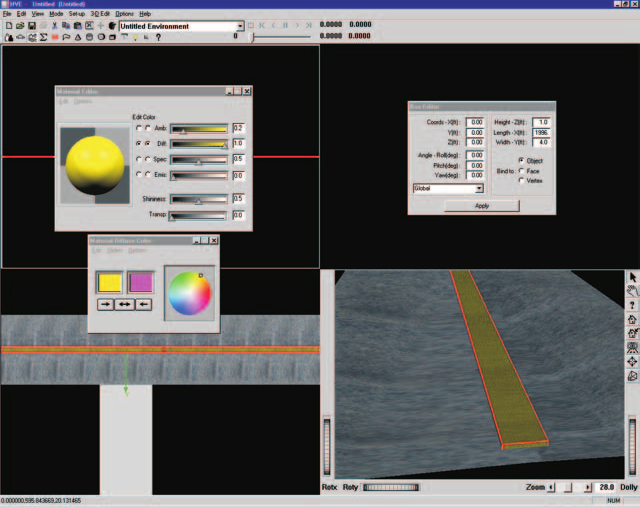Select the arrow pointer tool in 3D viewer
This screenshot has width=640, height=507.
(633, 277)
